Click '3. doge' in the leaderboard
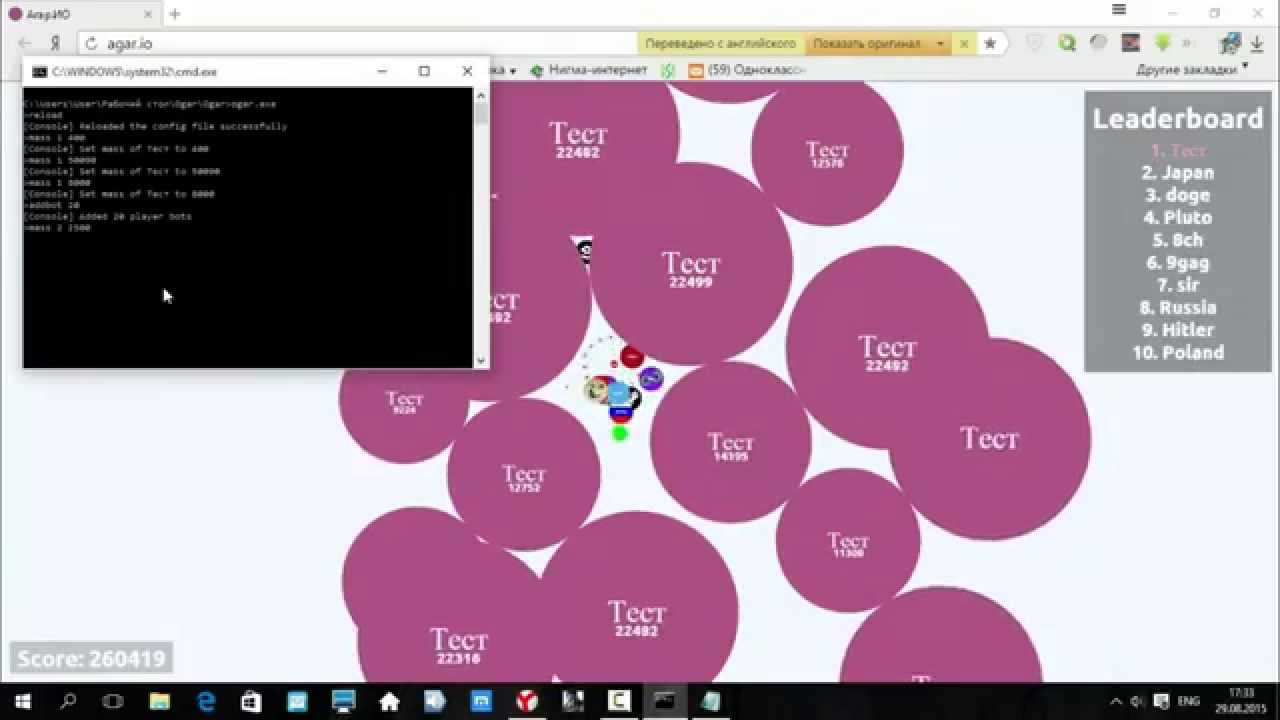This screenshot has width=1280, height=720. [x=1178, y=195]
